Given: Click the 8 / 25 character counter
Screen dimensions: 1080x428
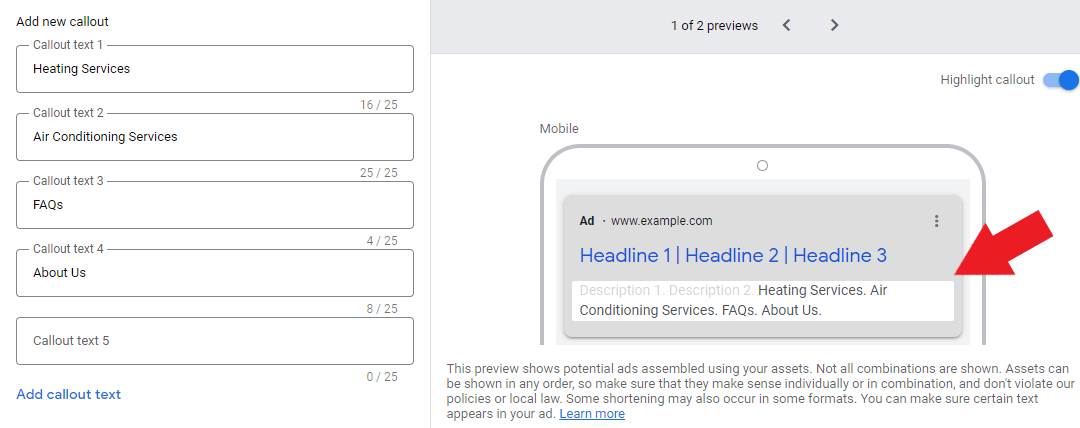Looking at the screenshot, I should pyautogui.click(x=382, y=309).
